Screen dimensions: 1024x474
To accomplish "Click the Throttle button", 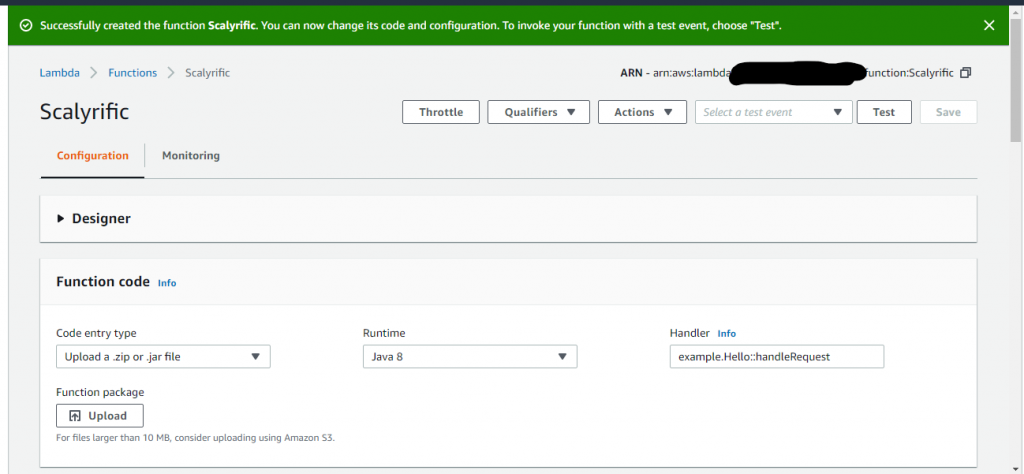I will 440,112.
